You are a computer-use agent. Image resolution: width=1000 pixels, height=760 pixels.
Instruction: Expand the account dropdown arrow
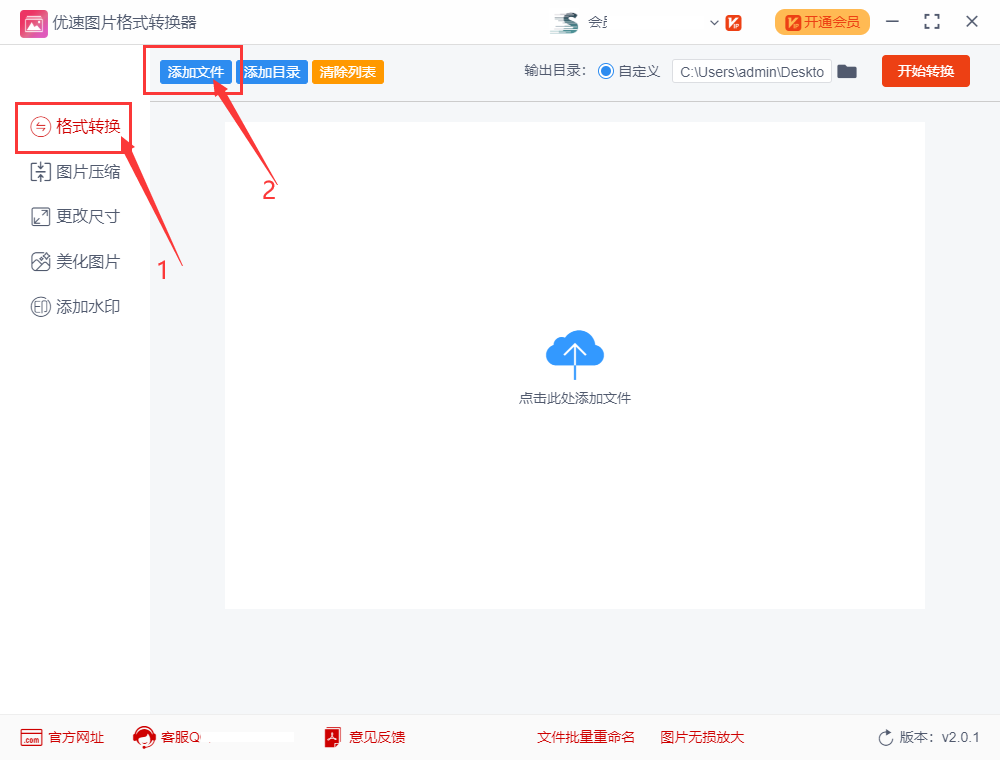(x=714, y=22)
